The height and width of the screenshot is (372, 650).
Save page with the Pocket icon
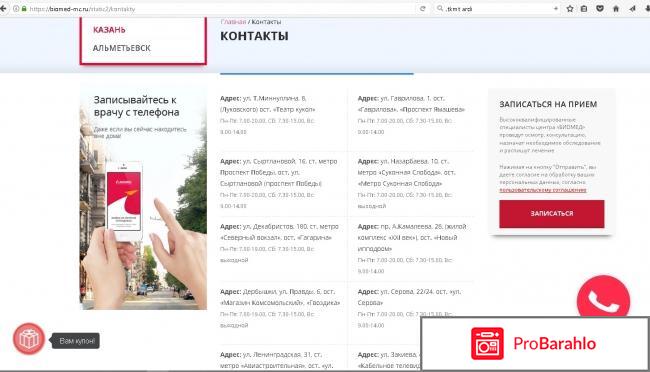tap(600, 9)
